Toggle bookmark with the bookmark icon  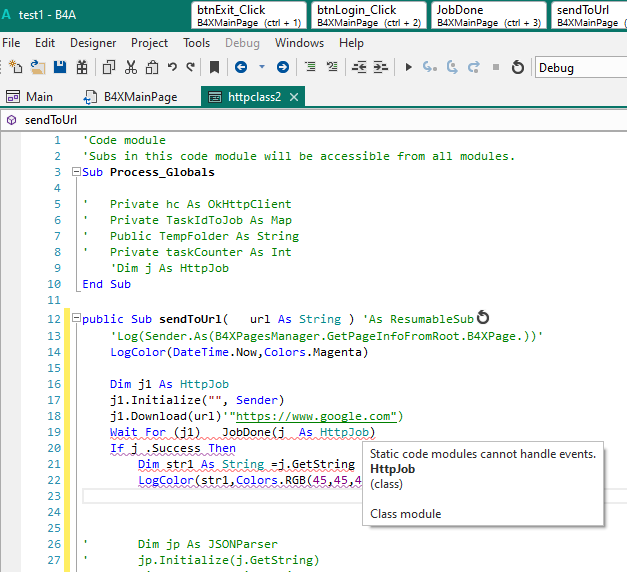[x=214, y=67]
